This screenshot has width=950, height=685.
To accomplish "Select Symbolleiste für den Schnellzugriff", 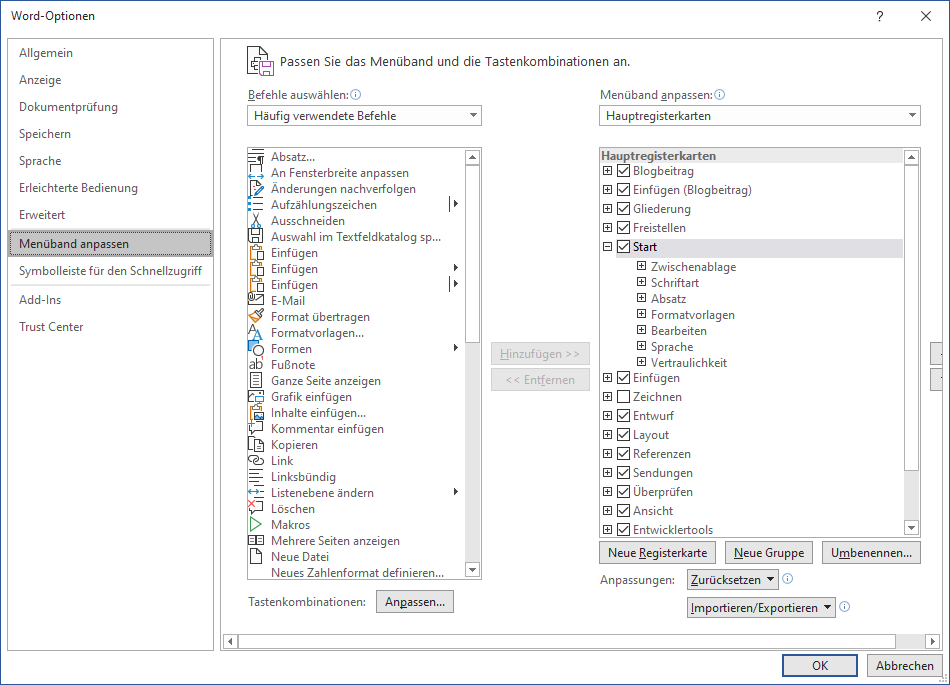I will pyautogui.click(x=110, y=271).
